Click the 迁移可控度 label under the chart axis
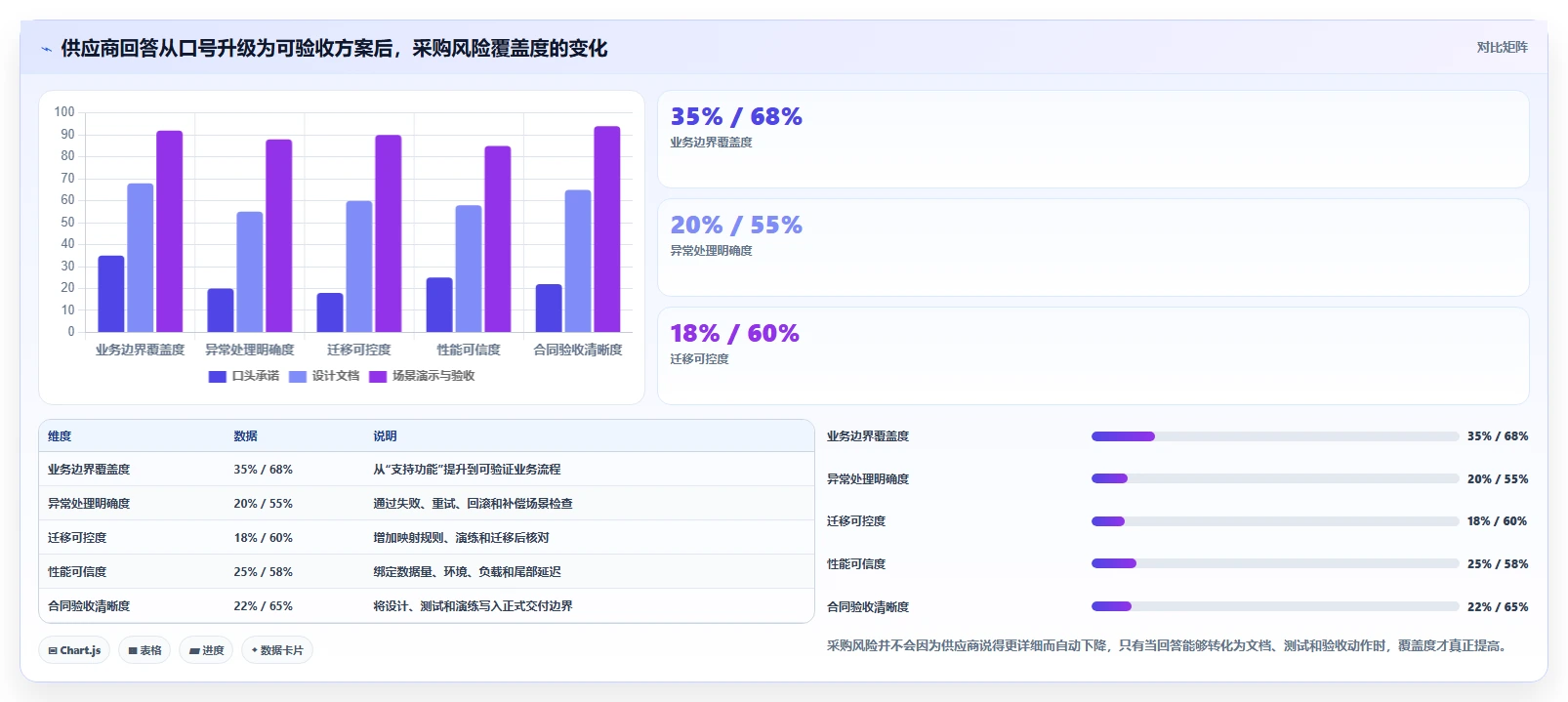The width and height of the screenshot is (1568, 702). click(x=359, y=350)
